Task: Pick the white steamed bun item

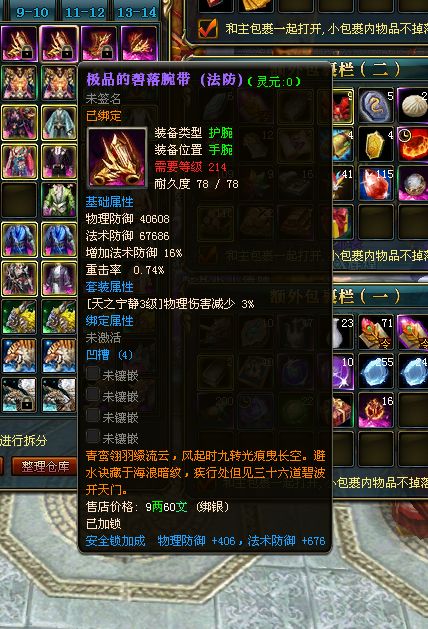Action: coord(413,106)
